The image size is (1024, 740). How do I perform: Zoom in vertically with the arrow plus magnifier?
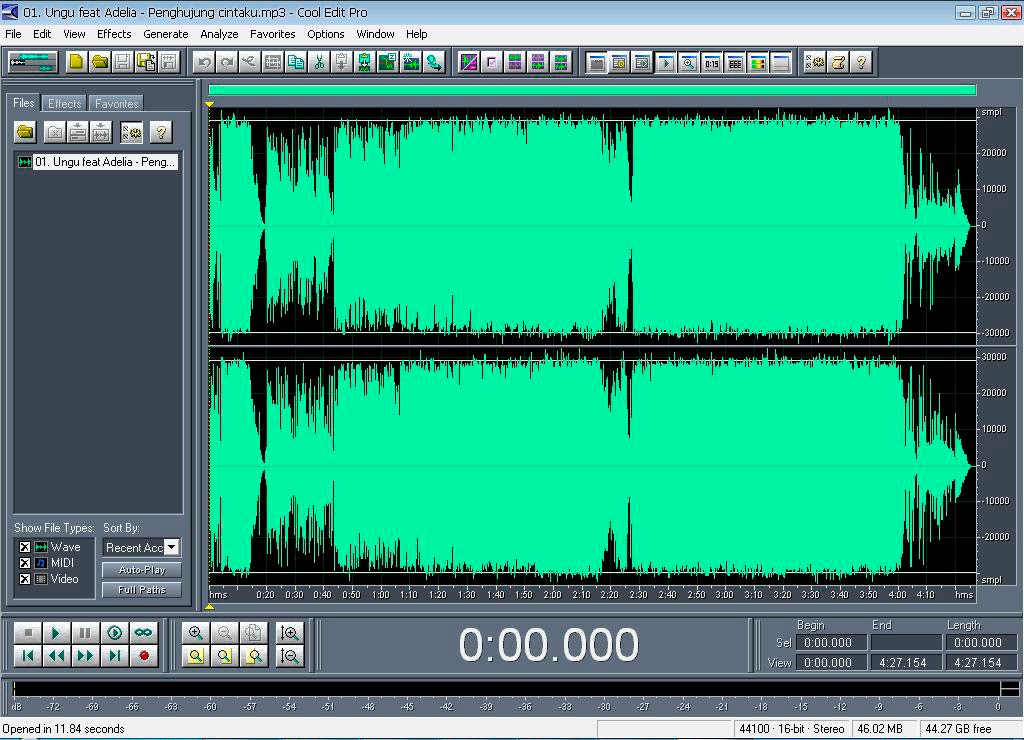tap(289, 633)
